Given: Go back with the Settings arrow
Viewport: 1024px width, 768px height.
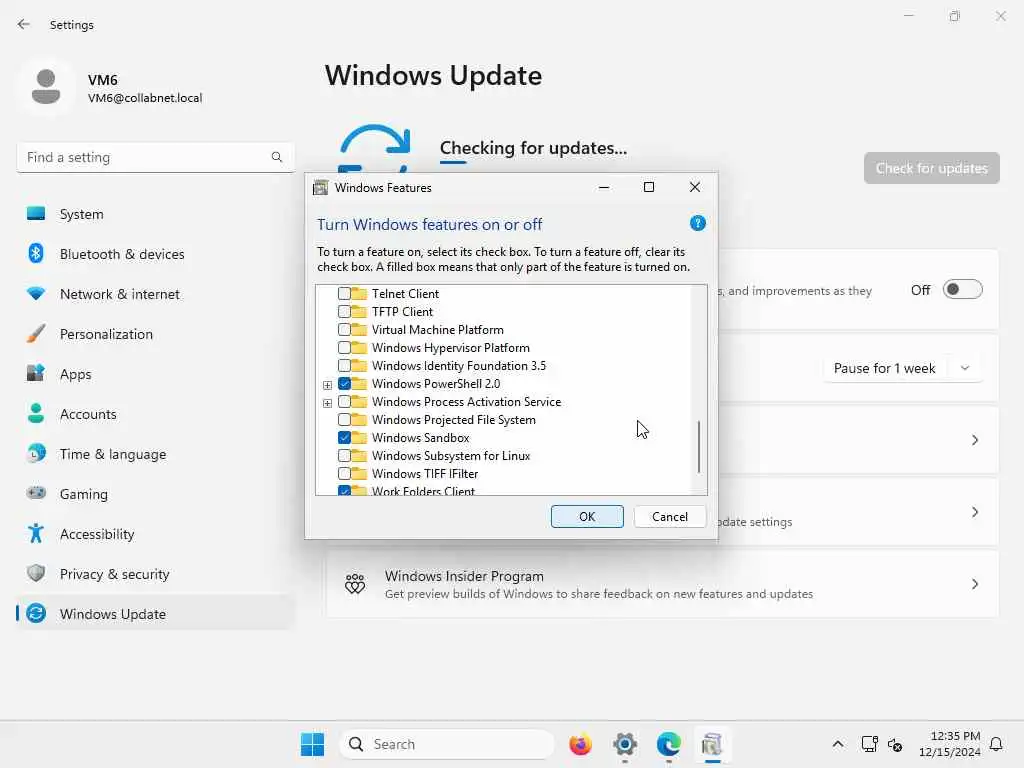Looking at the screenshot, I should click(24, 24).
